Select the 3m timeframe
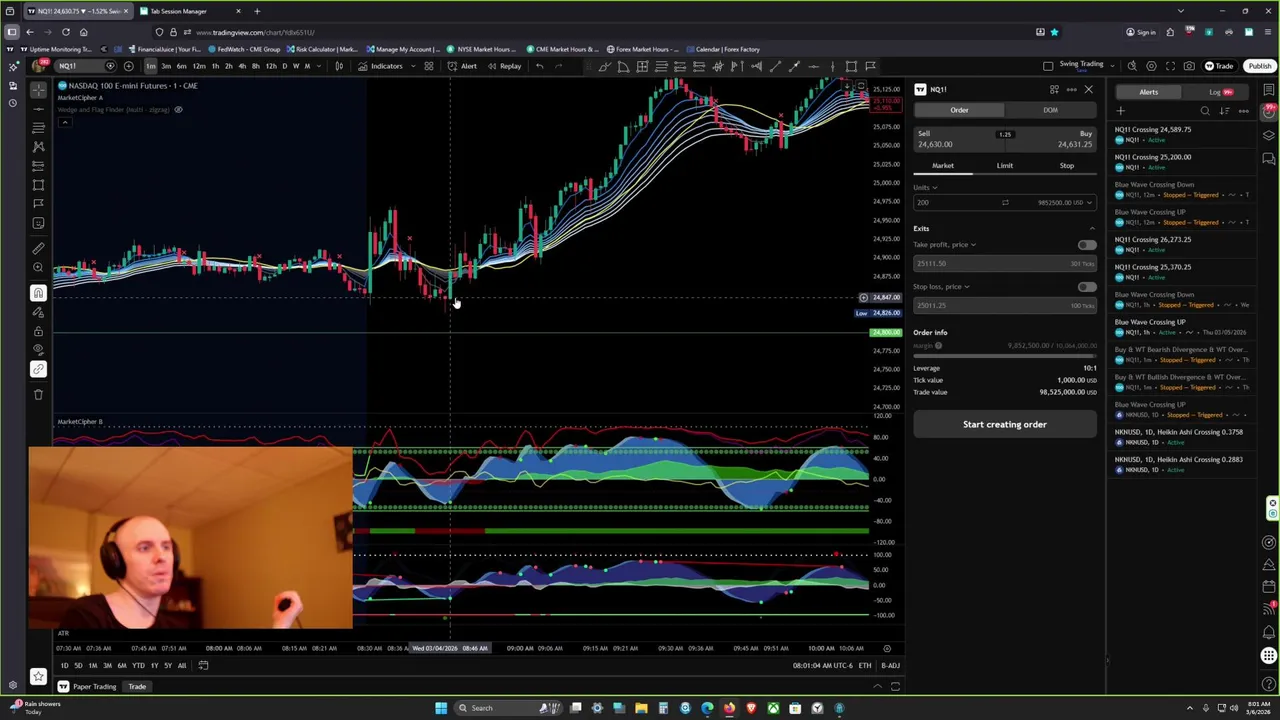Viewport: 1280px width, 720px height. point(165,66)
